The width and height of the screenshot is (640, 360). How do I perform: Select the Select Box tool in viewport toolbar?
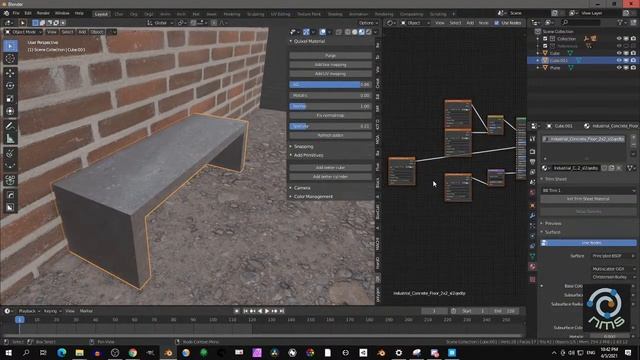pyautogui.click(x=10, y=46)
